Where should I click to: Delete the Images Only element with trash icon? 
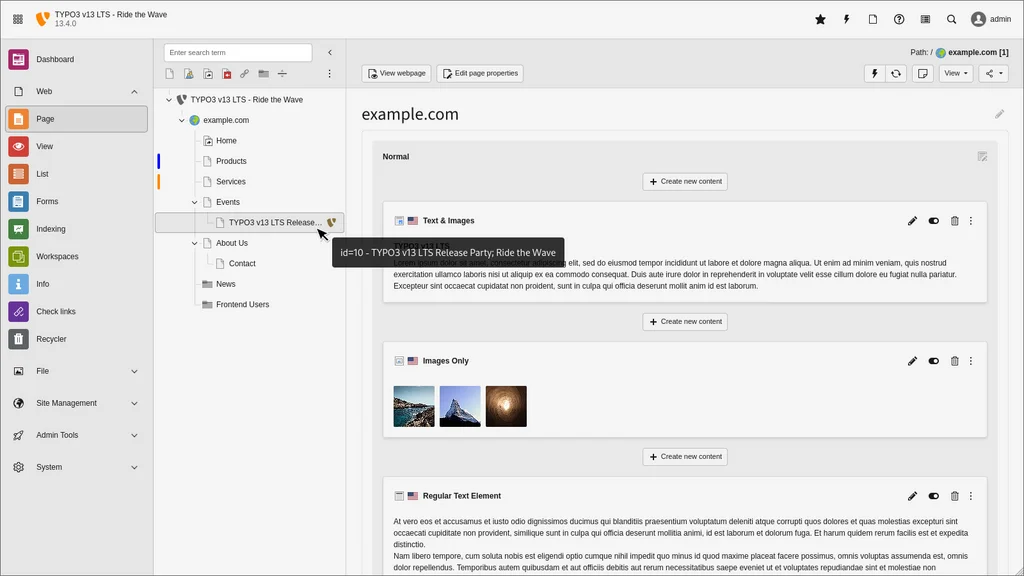pos(954,361)
